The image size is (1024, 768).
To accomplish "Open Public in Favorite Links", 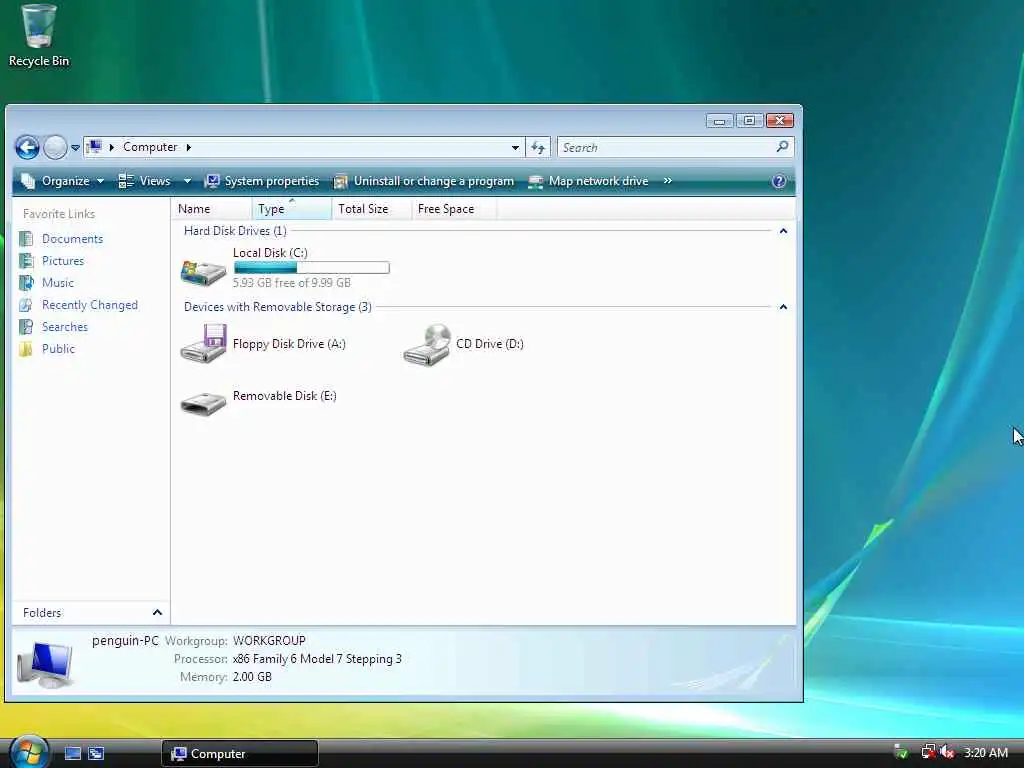I will [58, 349].
